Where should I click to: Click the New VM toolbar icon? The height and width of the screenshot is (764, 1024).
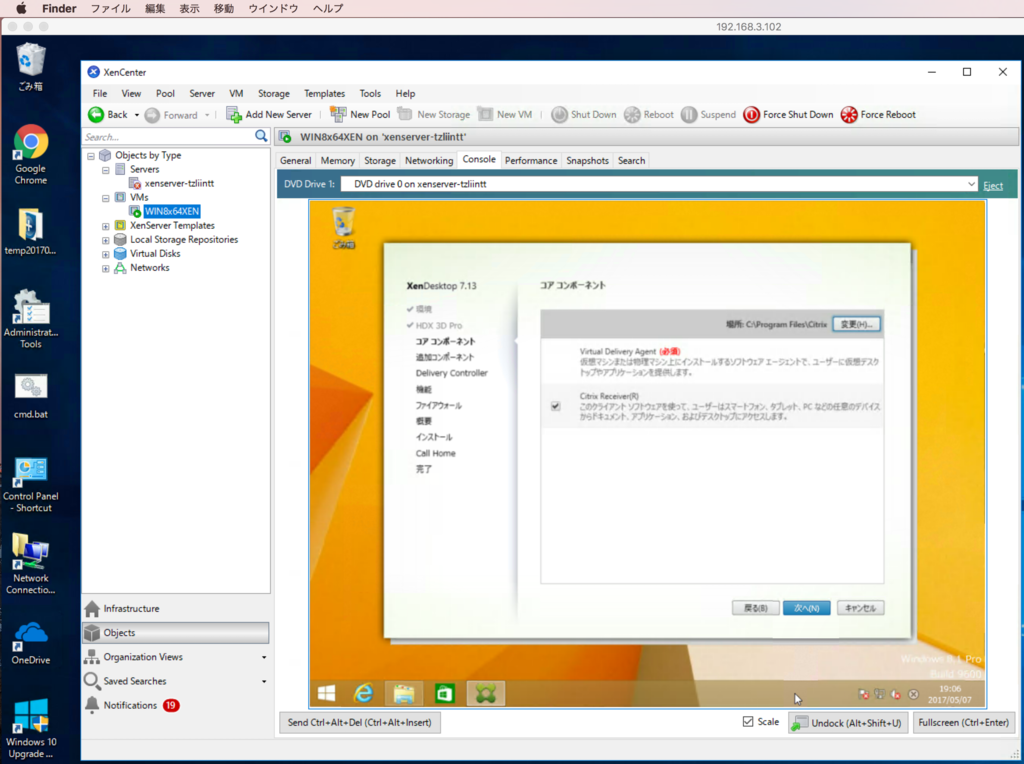(x=485, y=114)
